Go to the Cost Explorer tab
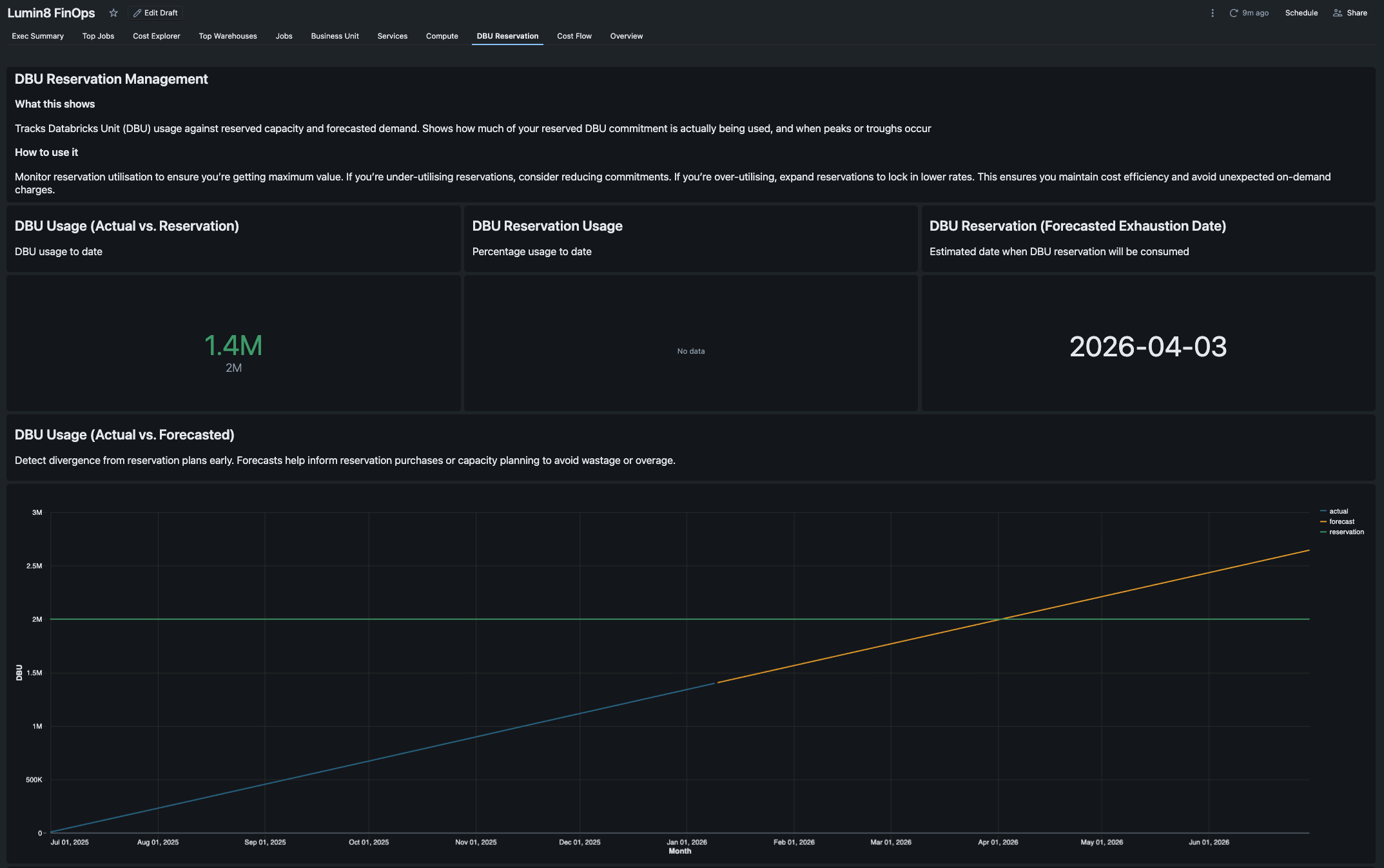Viewport: 1384px width, 868px height. click(156, 36)
